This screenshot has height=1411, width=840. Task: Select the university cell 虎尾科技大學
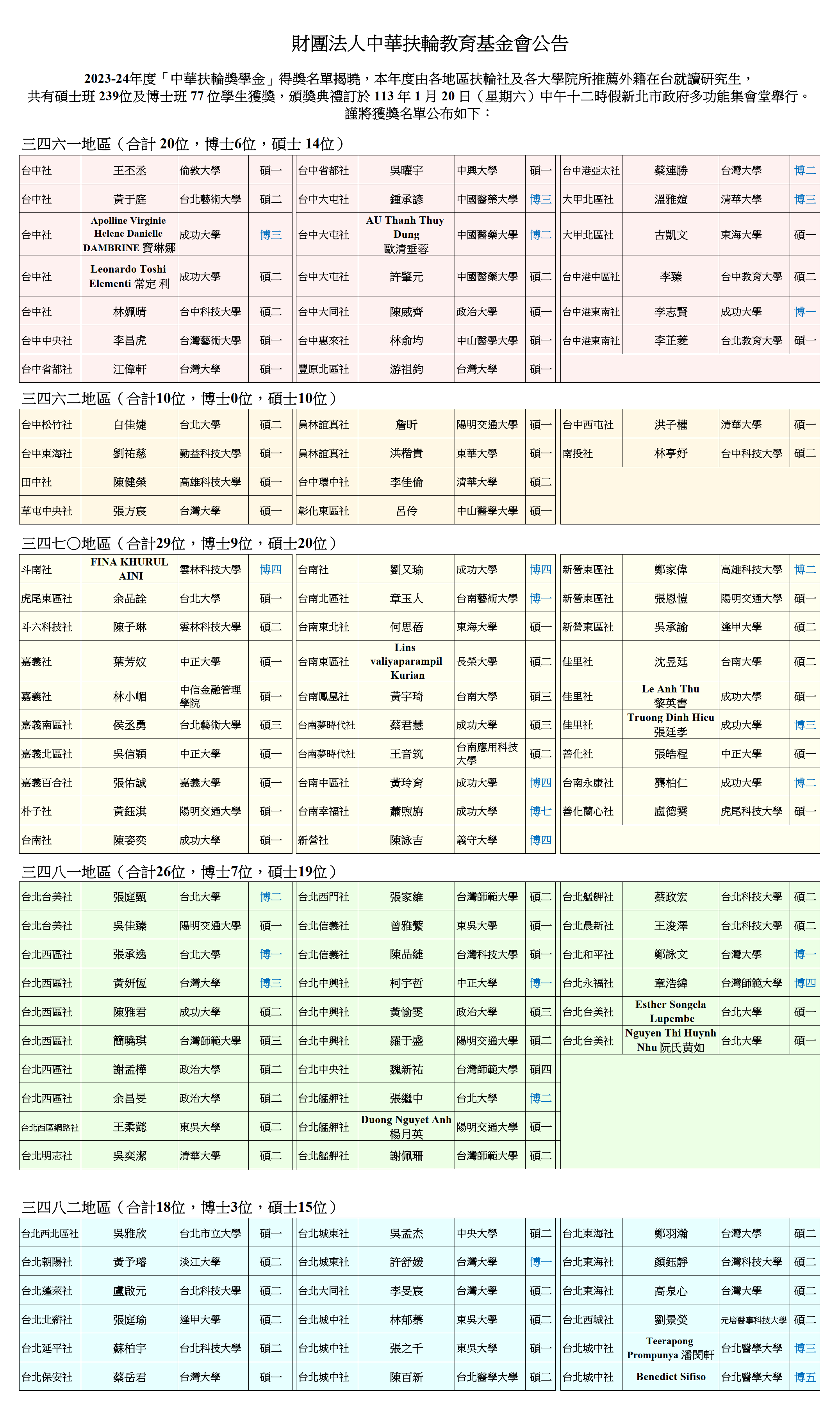pos(754,811)
